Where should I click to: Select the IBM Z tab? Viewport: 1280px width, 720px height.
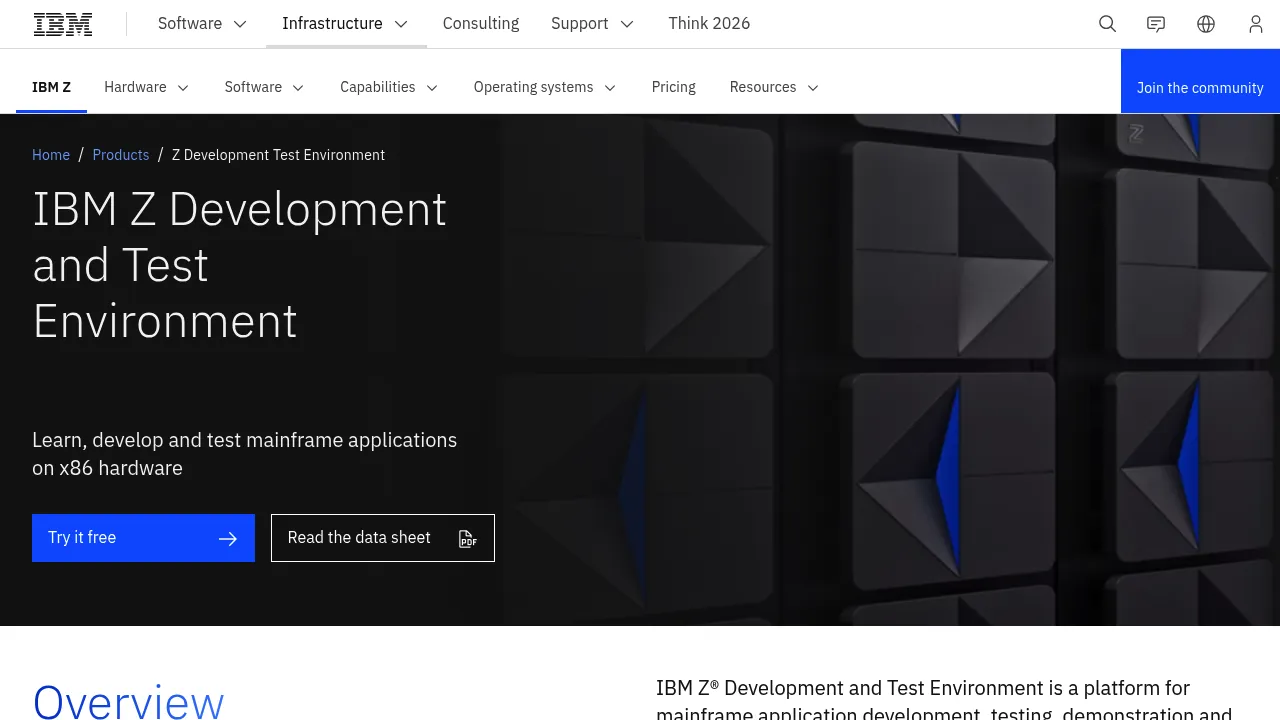pos(51,87)
